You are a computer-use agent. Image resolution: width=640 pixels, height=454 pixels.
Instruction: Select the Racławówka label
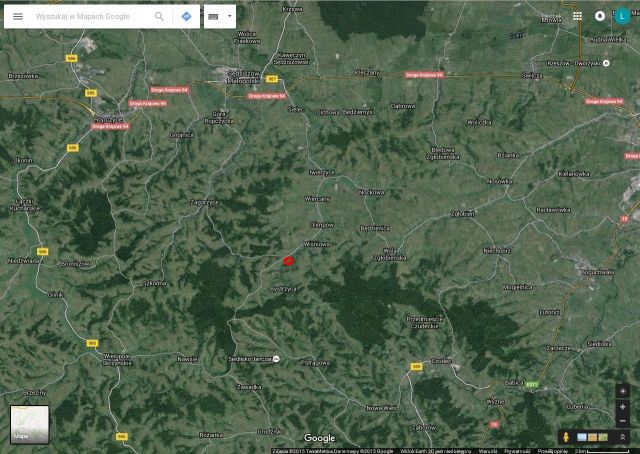(x=553, y=210)
